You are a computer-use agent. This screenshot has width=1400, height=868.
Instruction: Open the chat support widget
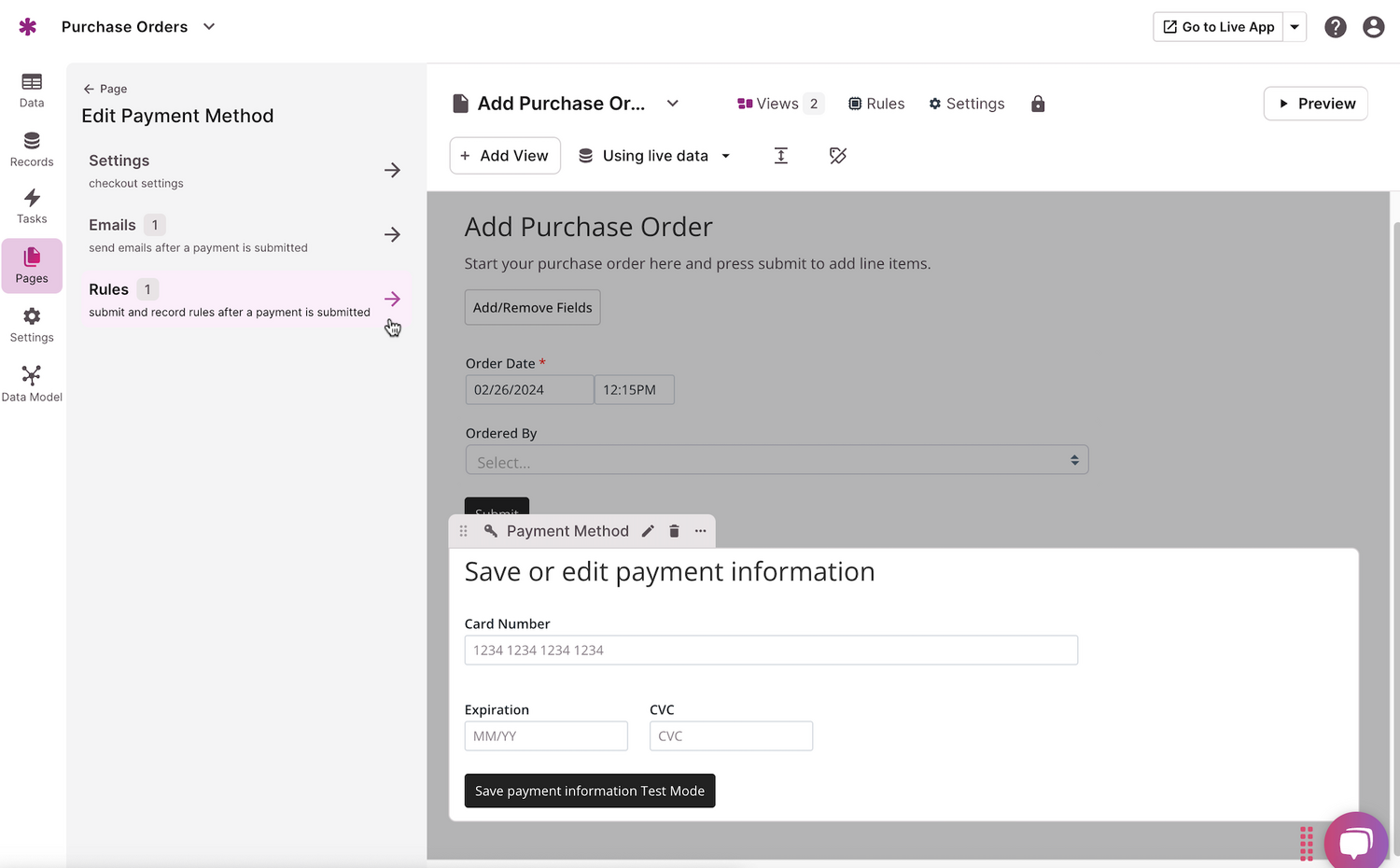tap(1355, 841)
